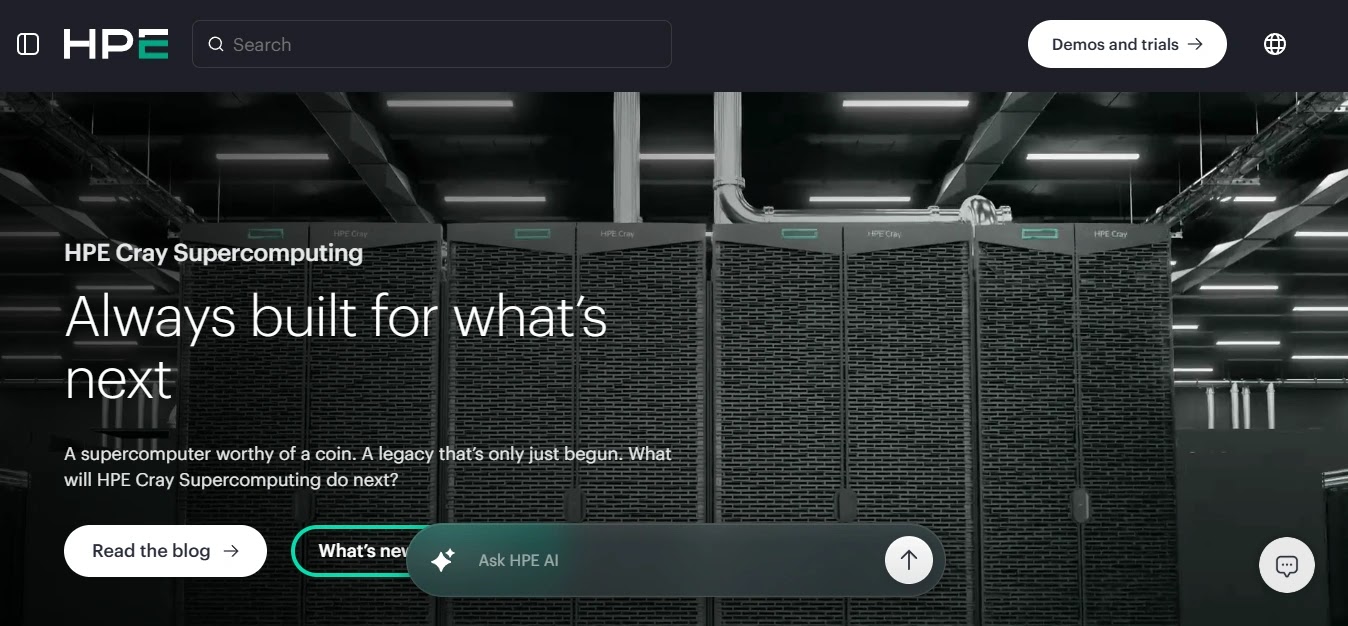Screen dimensions: 1348x626
Task: Click the Read the blog button
Action: point(165,551)
